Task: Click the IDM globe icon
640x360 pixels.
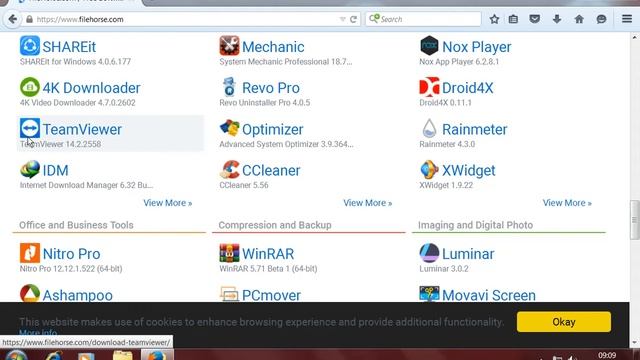Action: (30, 169)
